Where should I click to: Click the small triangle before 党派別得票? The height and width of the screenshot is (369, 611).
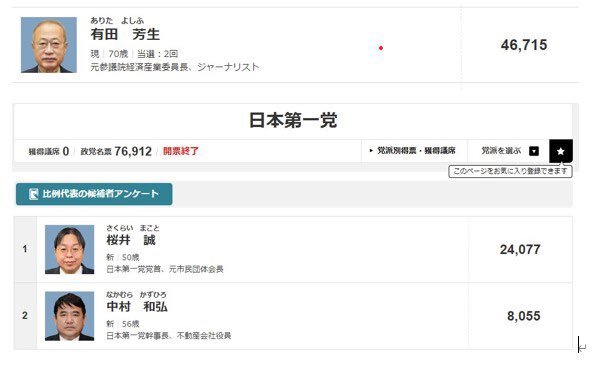point(371,150)
